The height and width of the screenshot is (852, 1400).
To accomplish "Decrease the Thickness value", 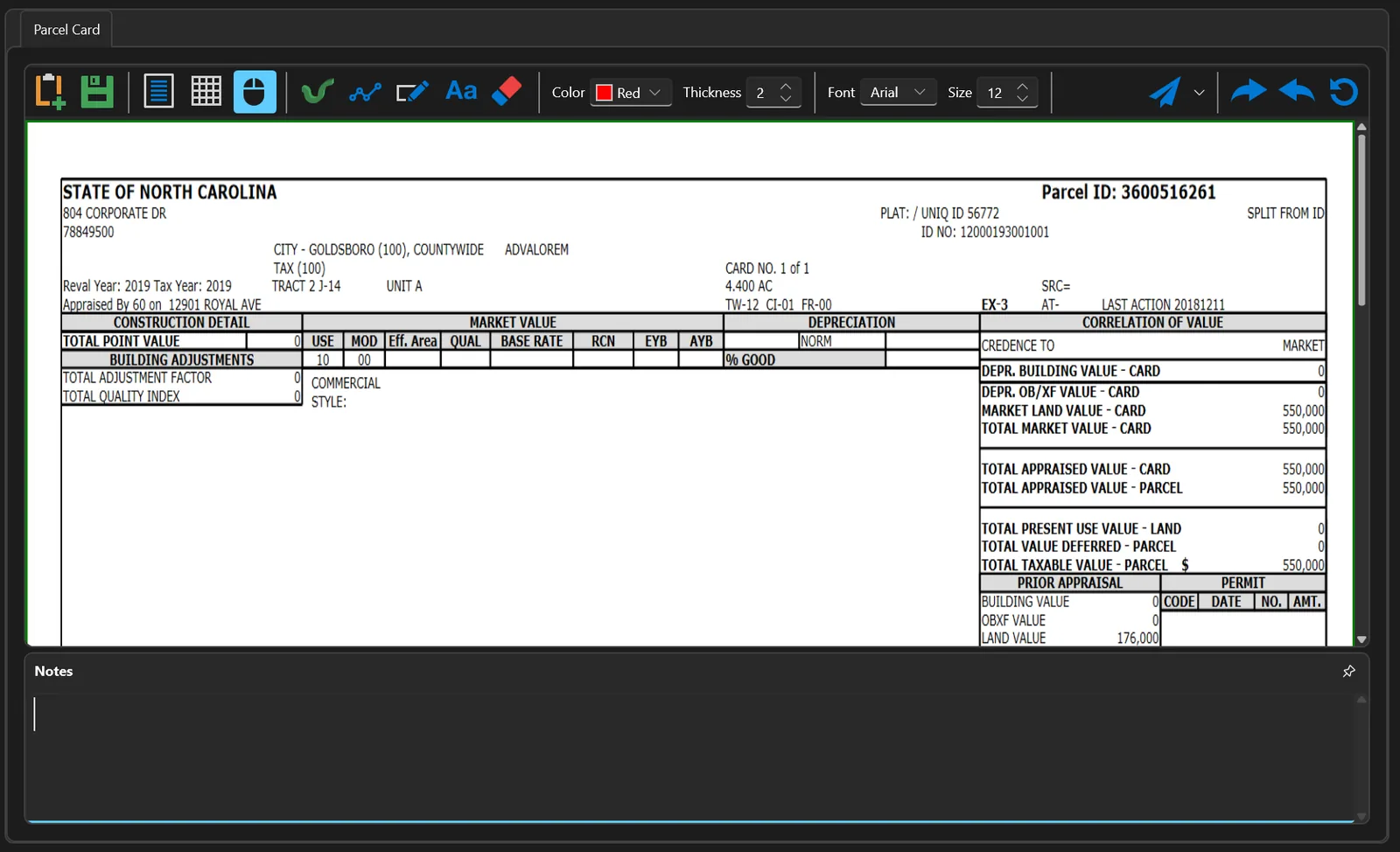I will tap(786, 99).
